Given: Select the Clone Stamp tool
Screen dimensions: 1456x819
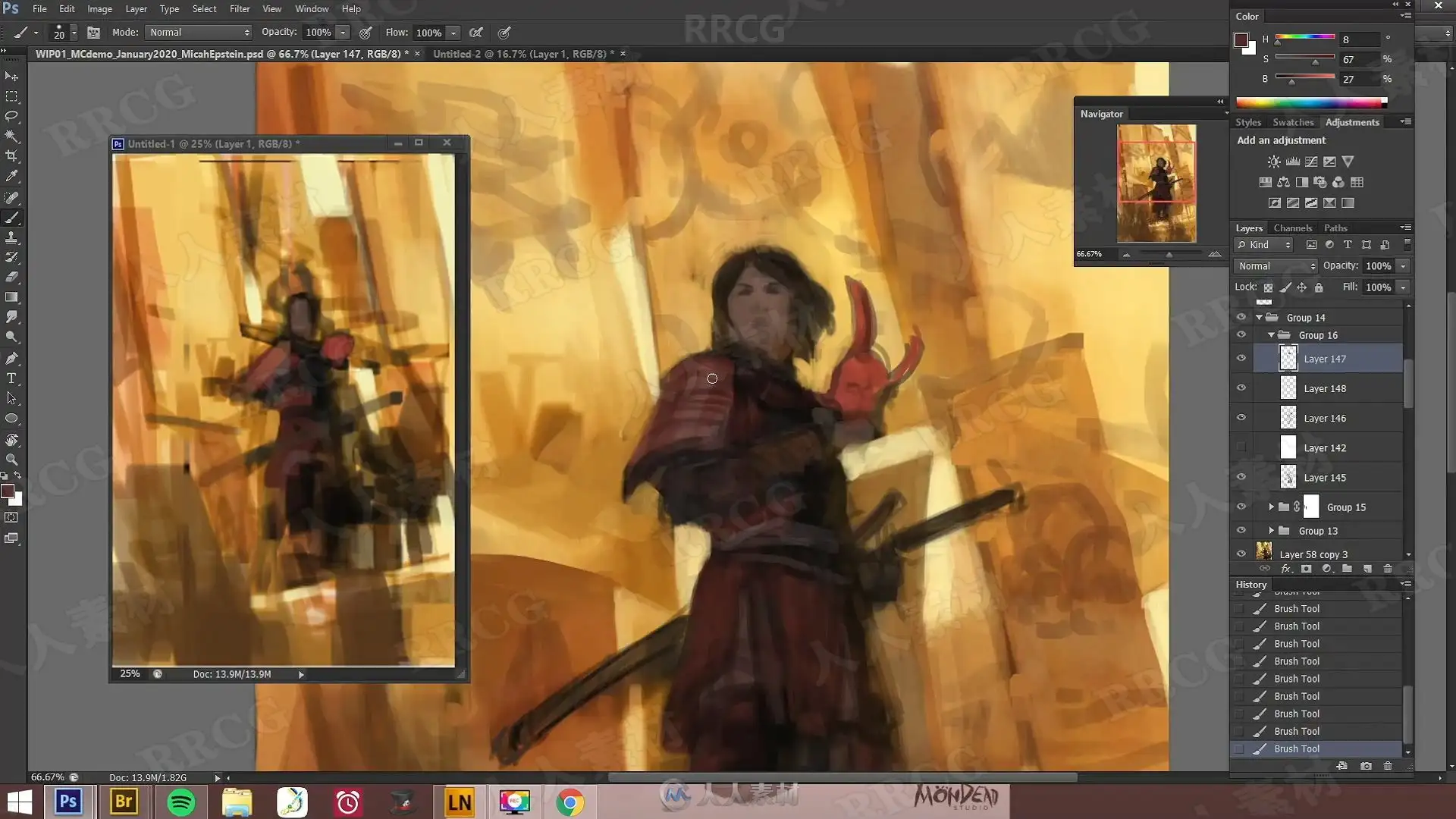Looking at the screenshot, I should 11,237.
